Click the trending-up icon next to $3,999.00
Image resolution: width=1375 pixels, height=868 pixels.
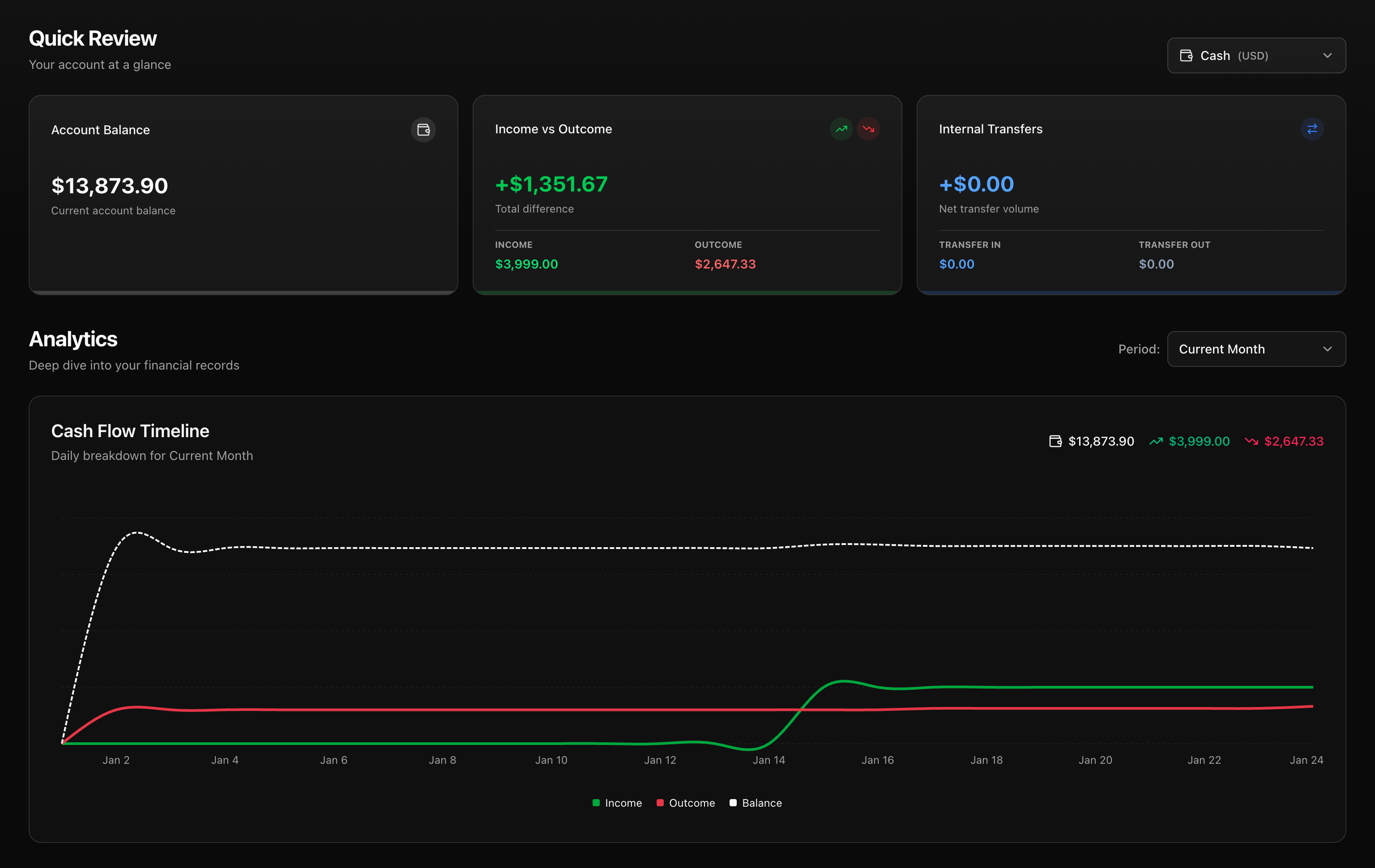(1156, 441)
